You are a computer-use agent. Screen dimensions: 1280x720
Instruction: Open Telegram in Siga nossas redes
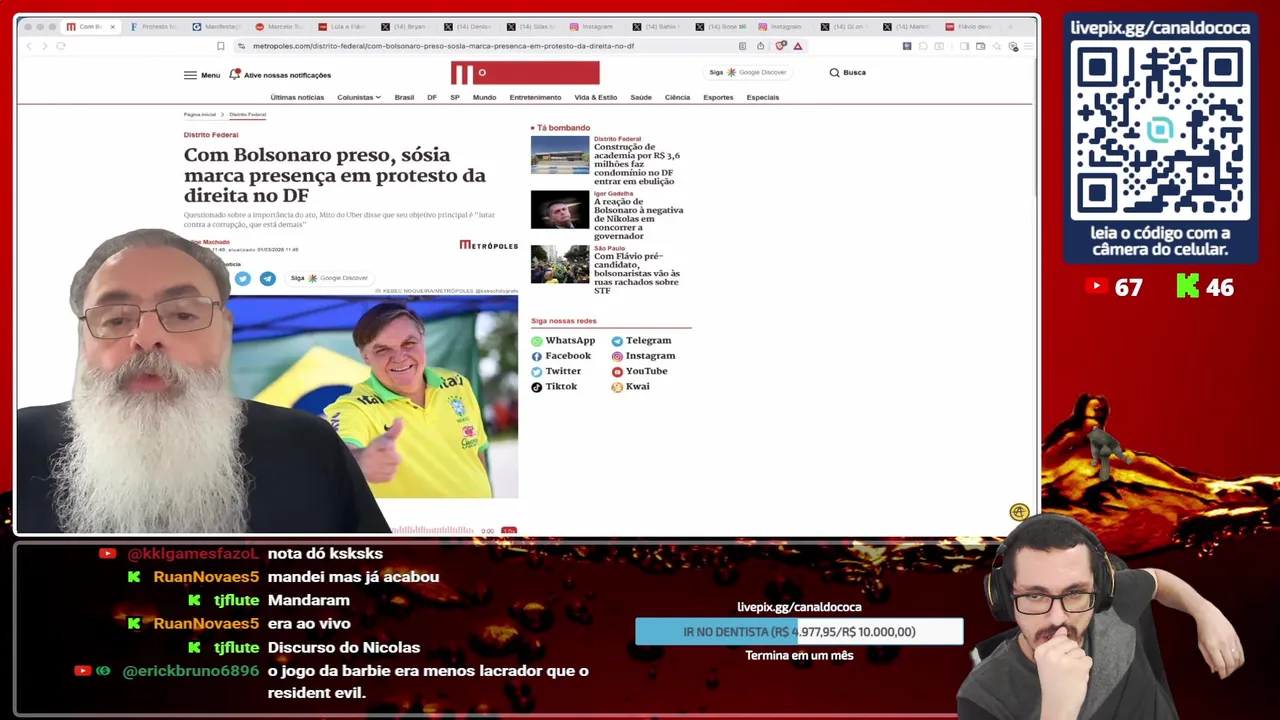coord(641,341)
